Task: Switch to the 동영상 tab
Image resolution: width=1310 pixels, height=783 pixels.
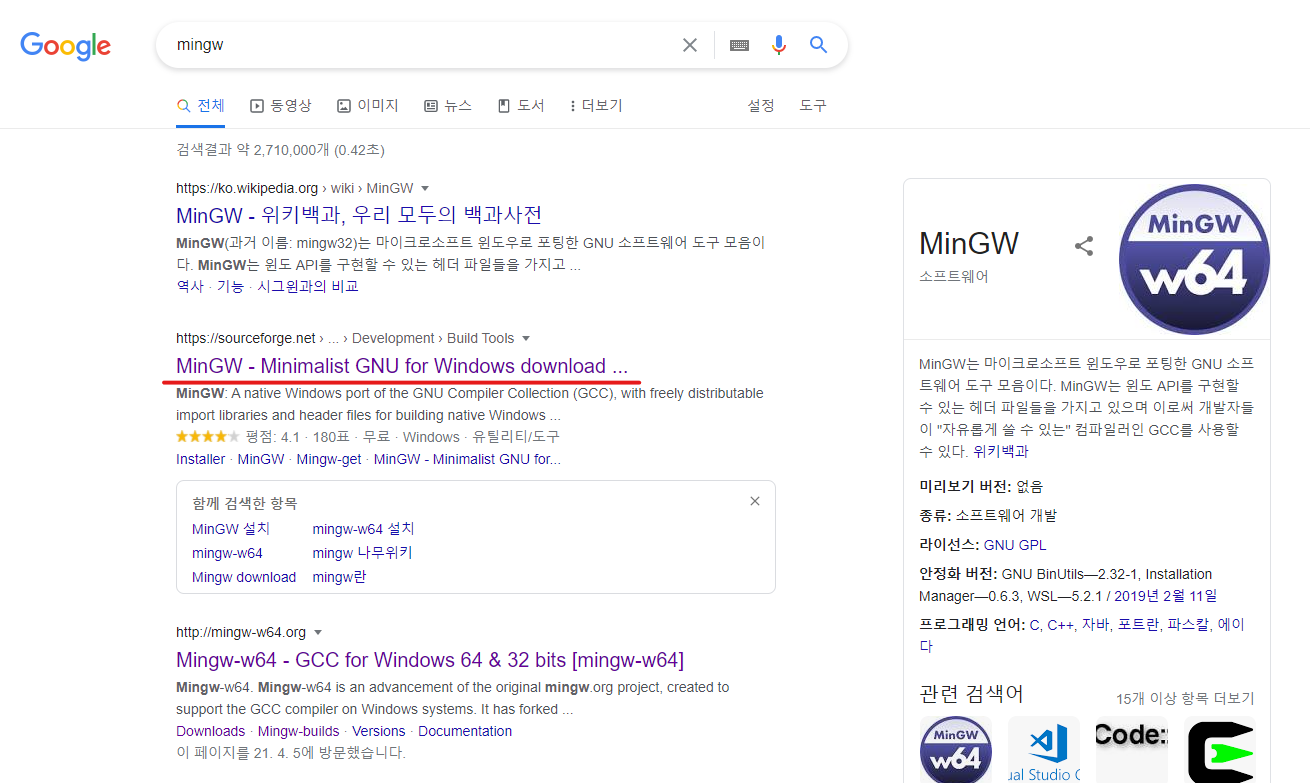Action: [x=281, y=105]
